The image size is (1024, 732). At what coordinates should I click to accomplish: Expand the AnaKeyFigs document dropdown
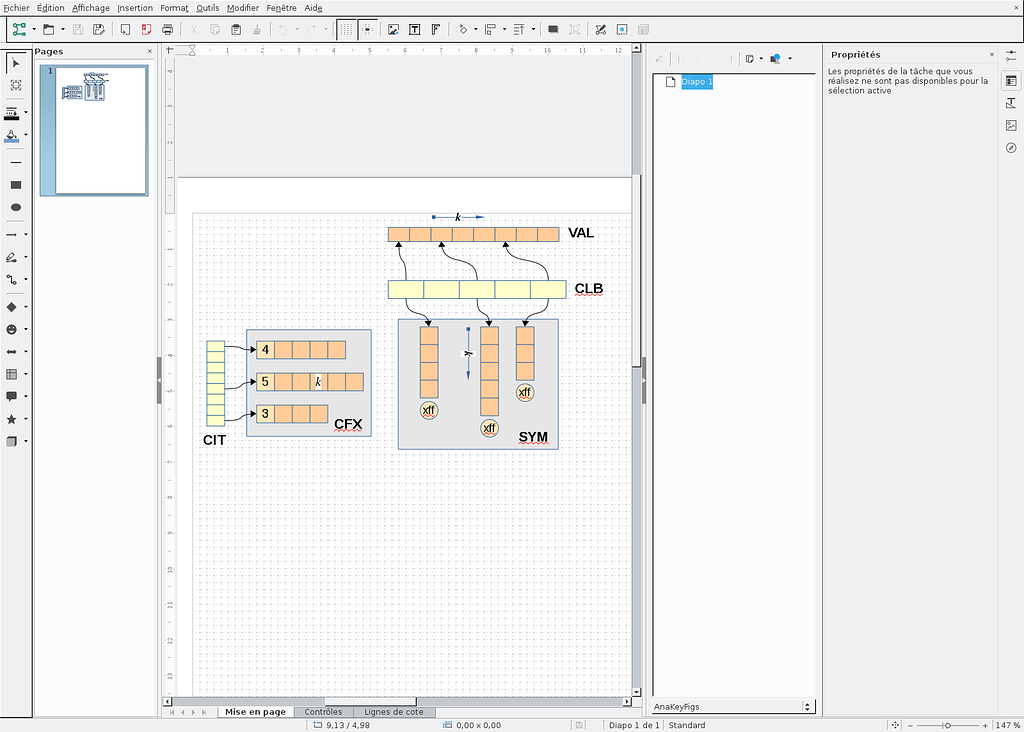coord(807,706)
